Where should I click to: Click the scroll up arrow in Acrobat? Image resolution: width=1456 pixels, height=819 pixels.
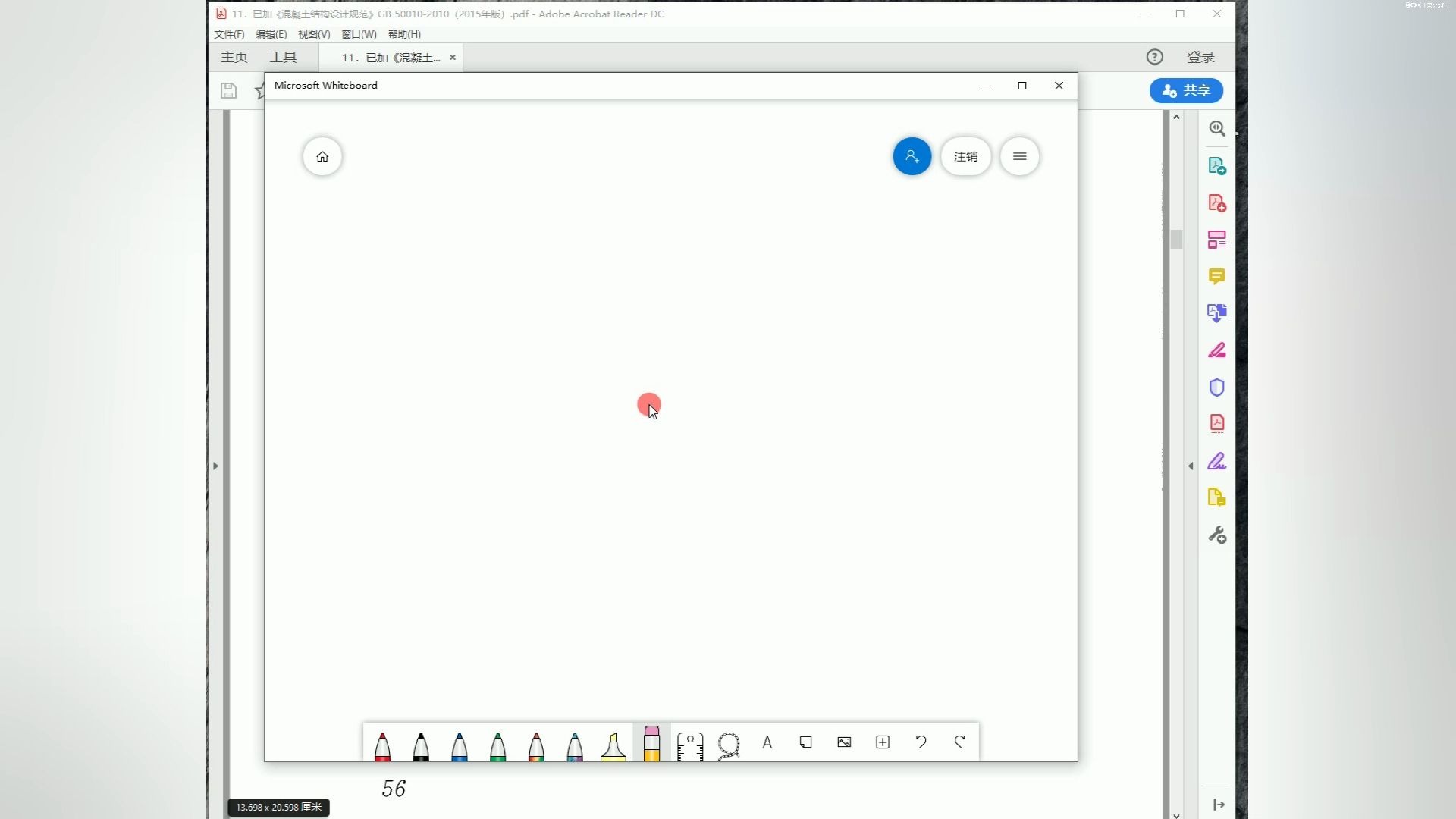click(1176, 117)
